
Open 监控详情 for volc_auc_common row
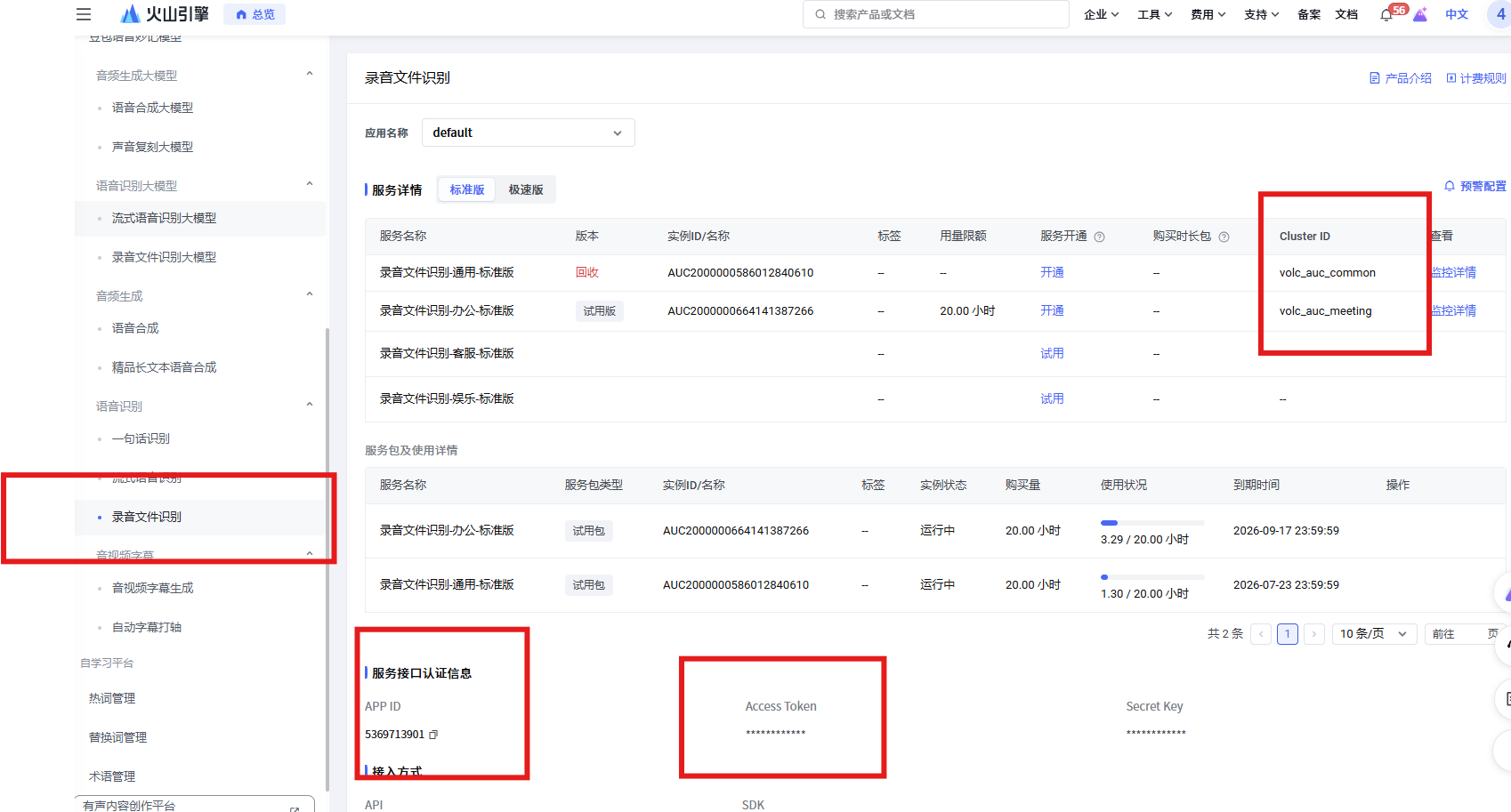coord(1453,272)
